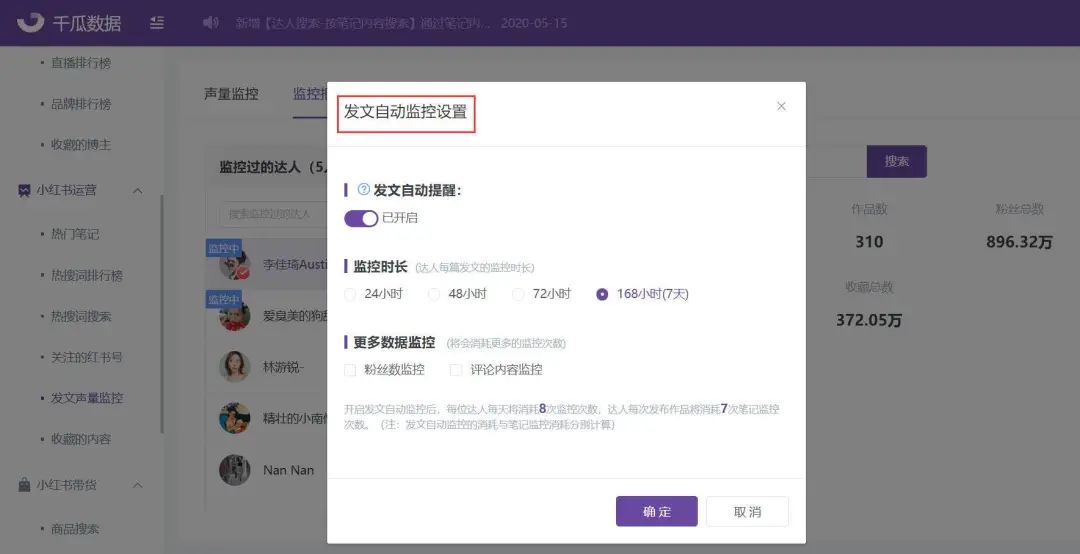Confirm settings with the 确定 button
This screenshot has height=554, width=1080.
point(656,511)
